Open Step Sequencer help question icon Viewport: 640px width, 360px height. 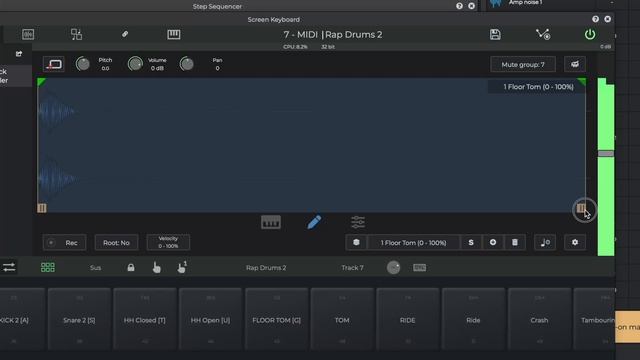coord(460,6)
